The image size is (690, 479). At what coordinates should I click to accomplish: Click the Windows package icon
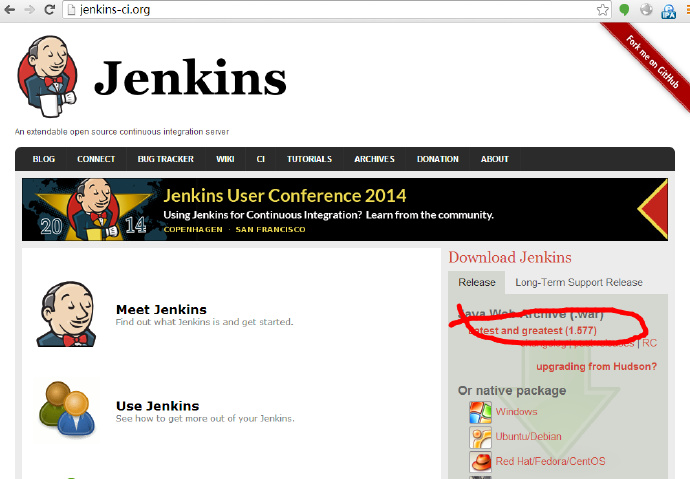tap(480, 412)
